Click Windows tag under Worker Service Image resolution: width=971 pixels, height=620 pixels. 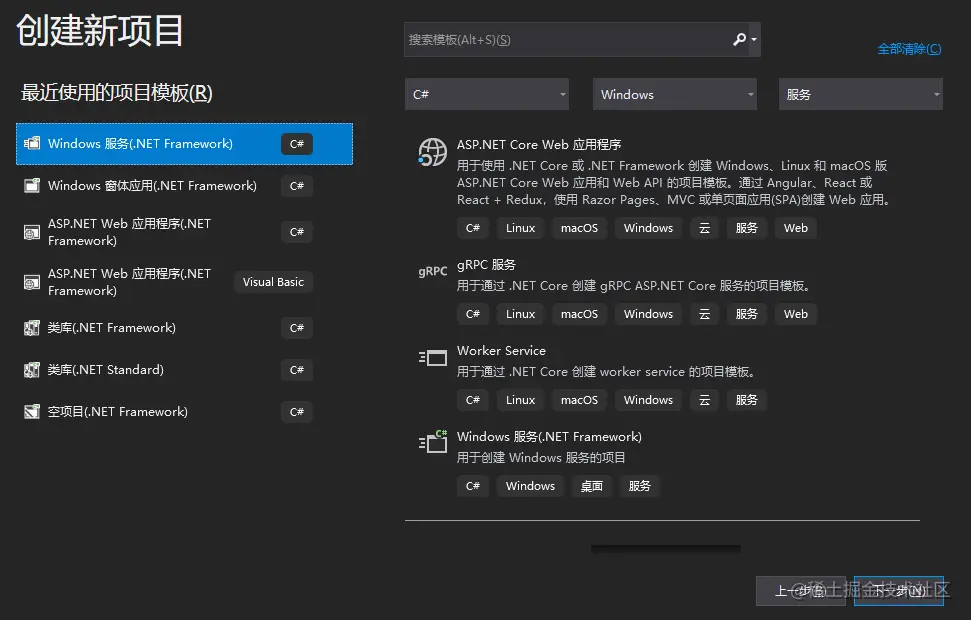coord(648,400)
